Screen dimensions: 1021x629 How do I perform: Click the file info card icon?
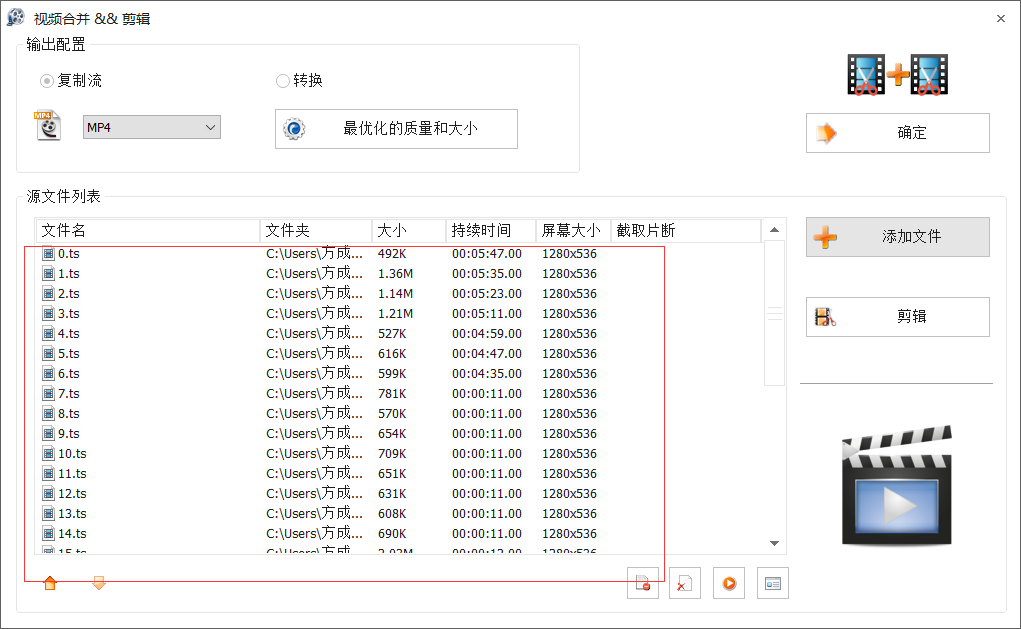click(773, 583)
